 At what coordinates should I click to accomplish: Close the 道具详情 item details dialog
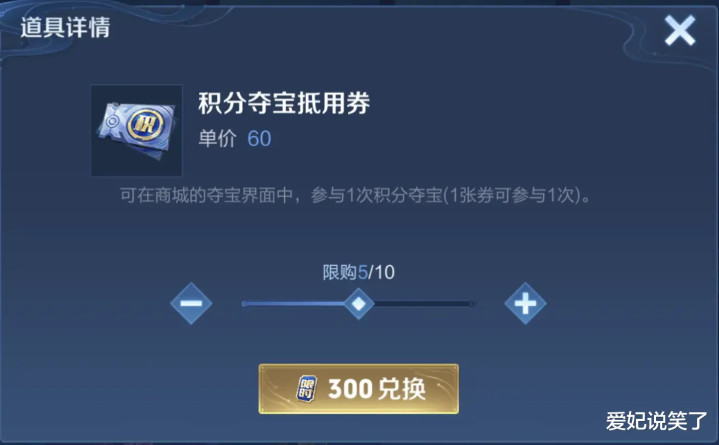click(x=680, y=30)
